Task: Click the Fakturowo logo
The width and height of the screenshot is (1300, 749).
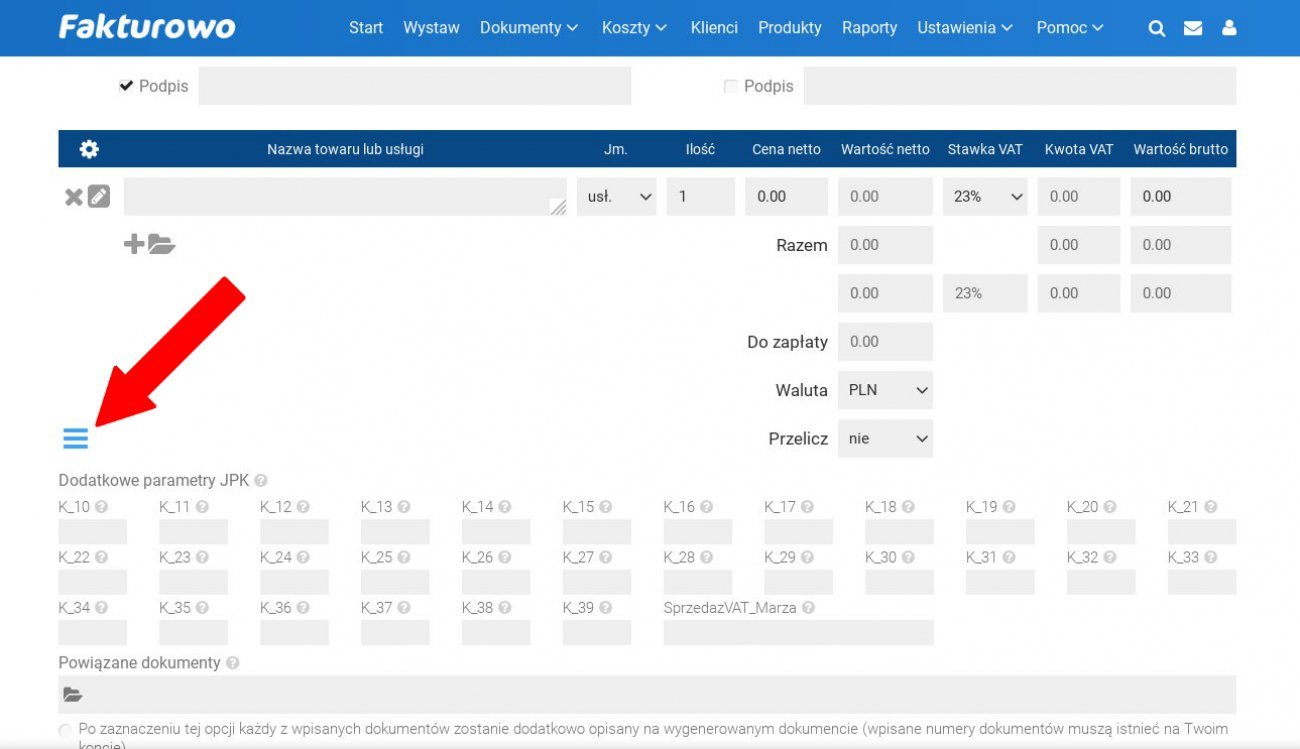Action: pyautogui.click(x=147, y=27)
